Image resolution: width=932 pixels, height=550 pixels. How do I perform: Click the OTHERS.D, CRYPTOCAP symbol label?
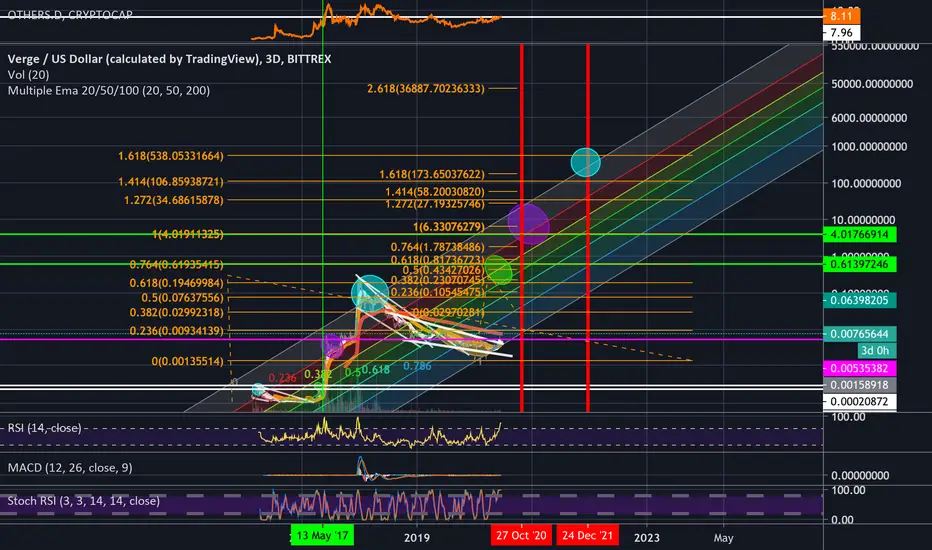(x=70, y=14)
